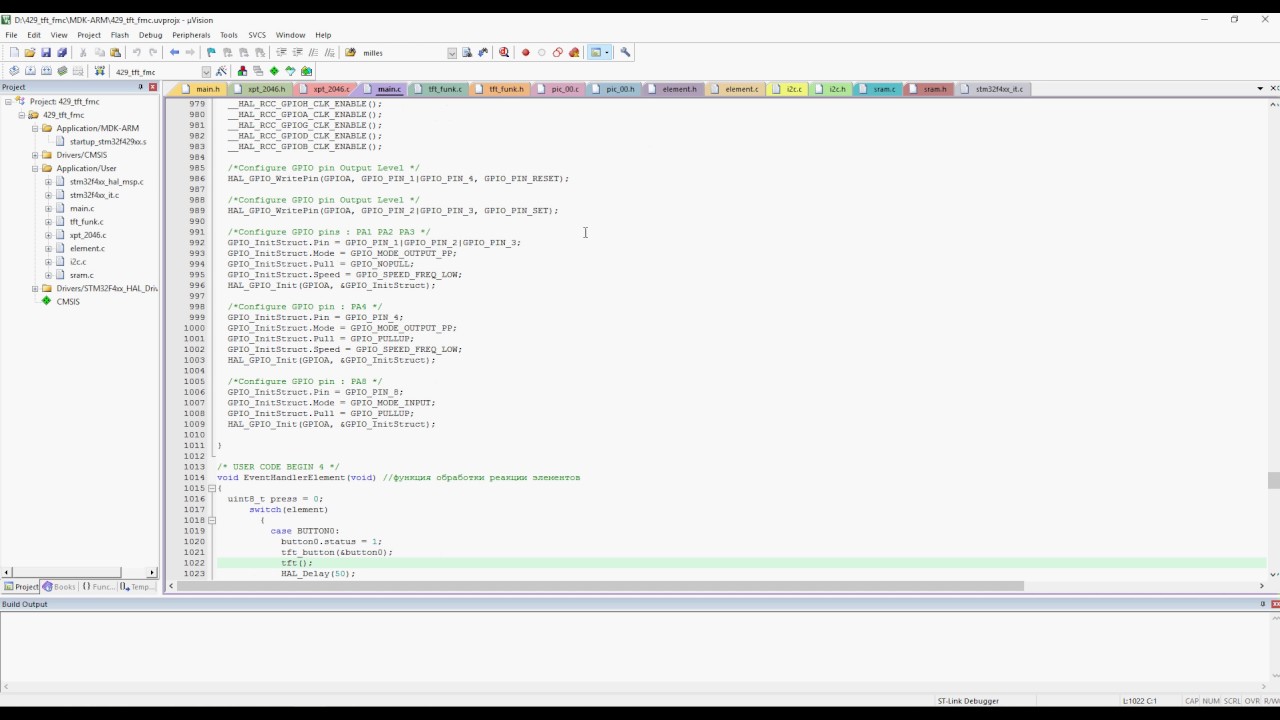
Task: Collapse the switch block fold at line 1018
Action: (x=212, y=520)
